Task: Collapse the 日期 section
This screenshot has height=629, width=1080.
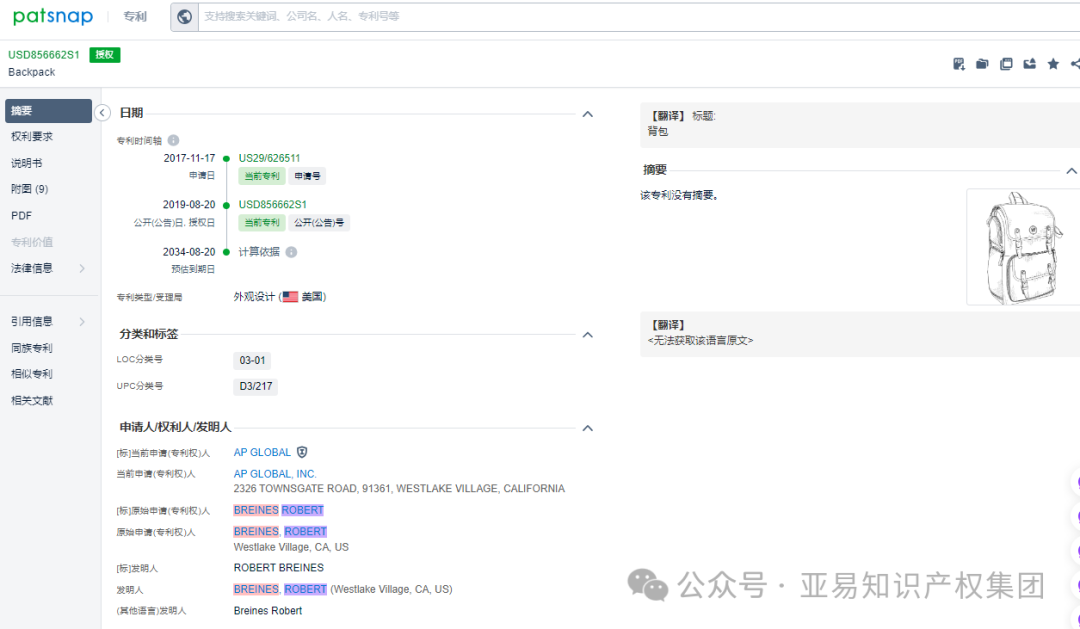Action: pos(588,114)
